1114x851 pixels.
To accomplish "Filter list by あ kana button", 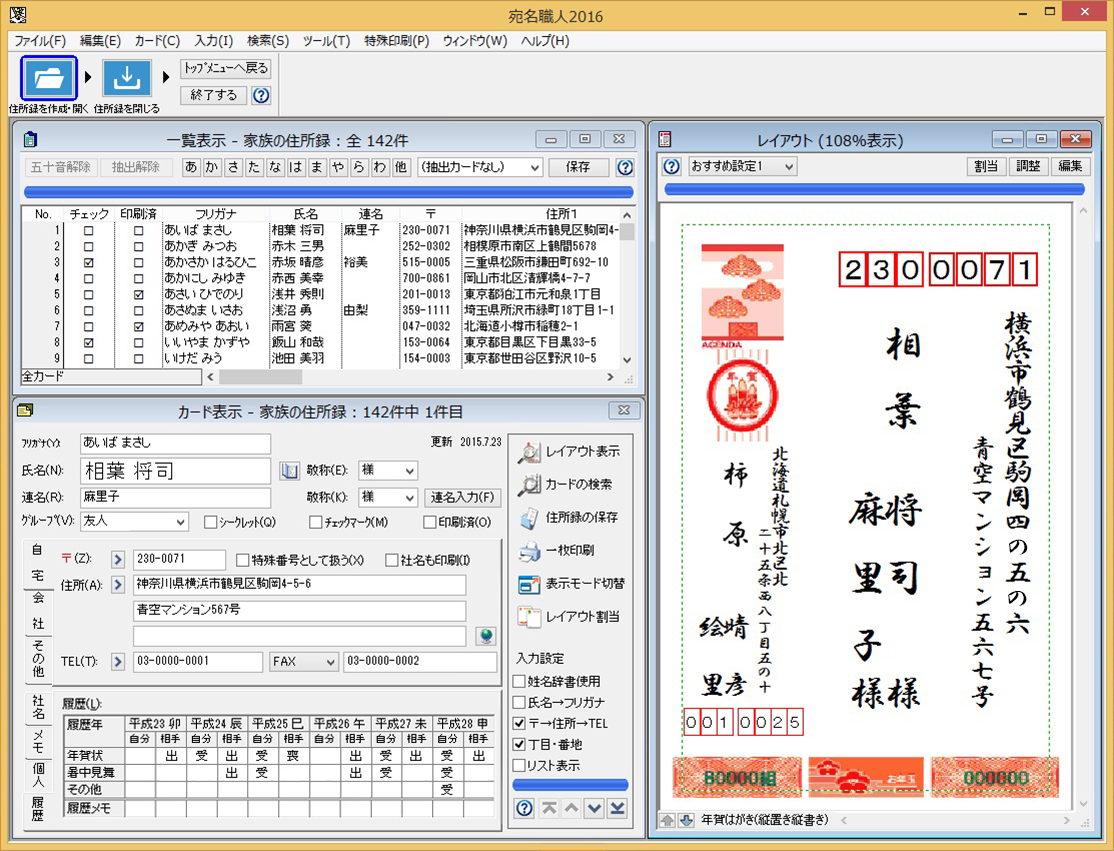I will [x=190, y=168].
